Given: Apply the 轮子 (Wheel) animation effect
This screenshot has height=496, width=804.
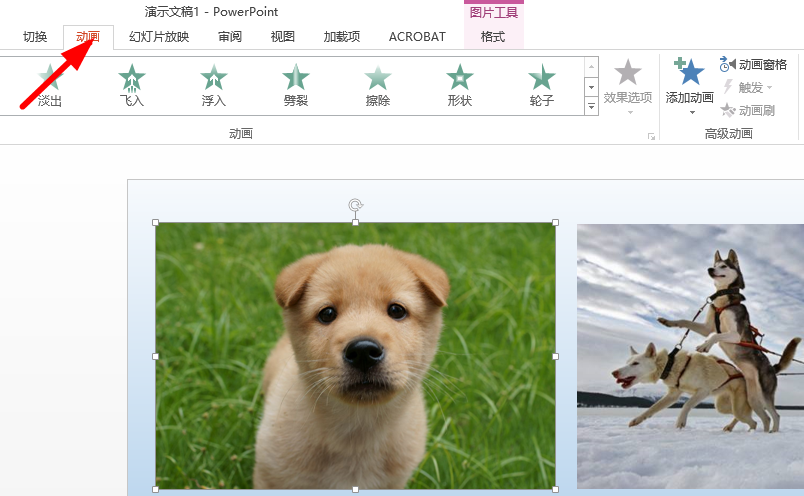Looking at the screenshot, I should click(x=542, y=86).
